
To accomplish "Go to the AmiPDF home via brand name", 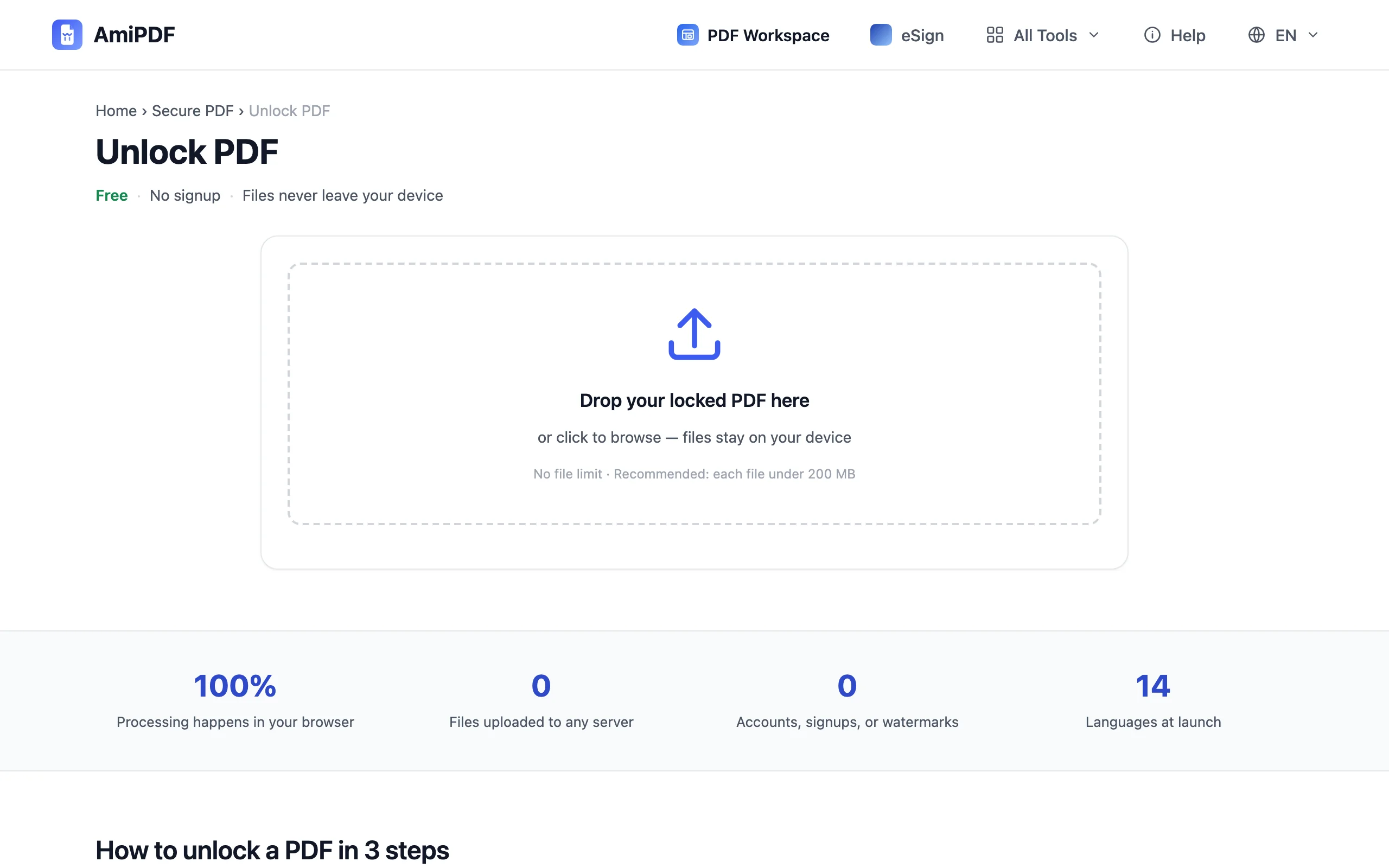I will click(x=135, y=35).
